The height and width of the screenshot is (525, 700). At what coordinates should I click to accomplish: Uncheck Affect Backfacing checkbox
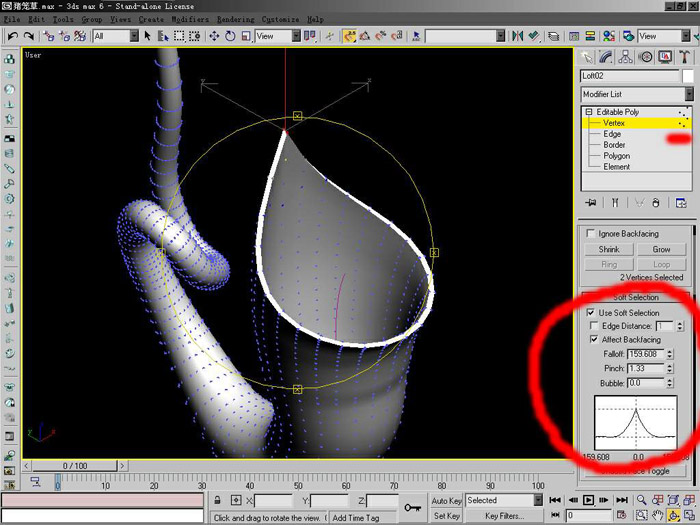(x=594, y=339)
